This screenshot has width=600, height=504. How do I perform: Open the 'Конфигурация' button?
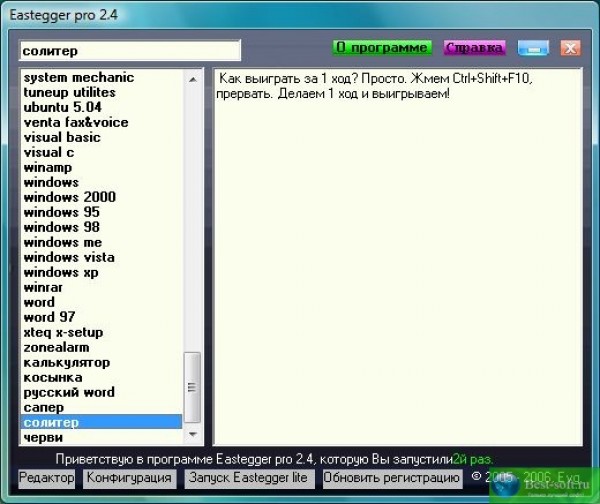pyautogui.click(x=130, y=478)
